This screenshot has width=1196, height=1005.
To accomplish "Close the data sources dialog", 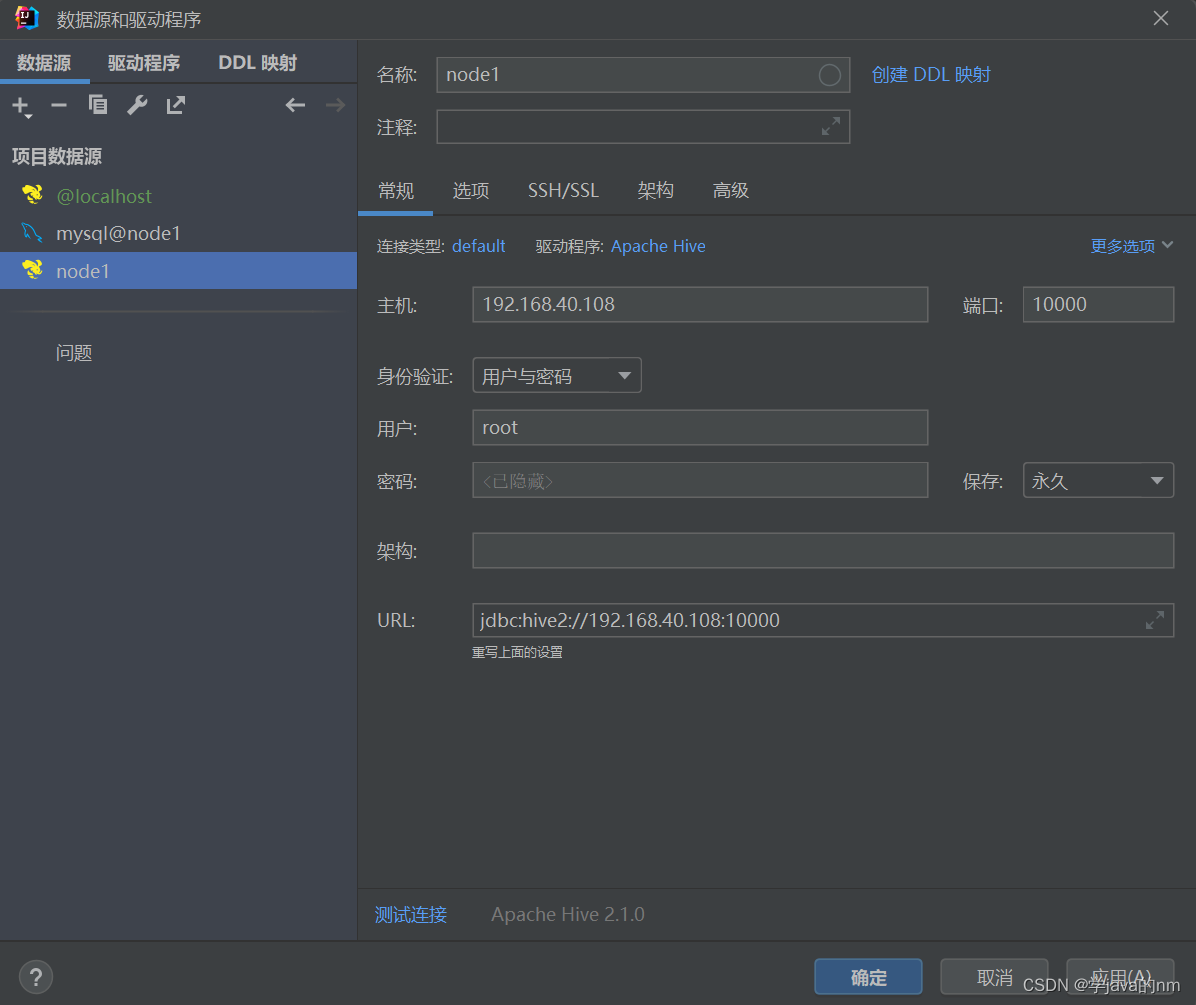I will coord(1160,18).
